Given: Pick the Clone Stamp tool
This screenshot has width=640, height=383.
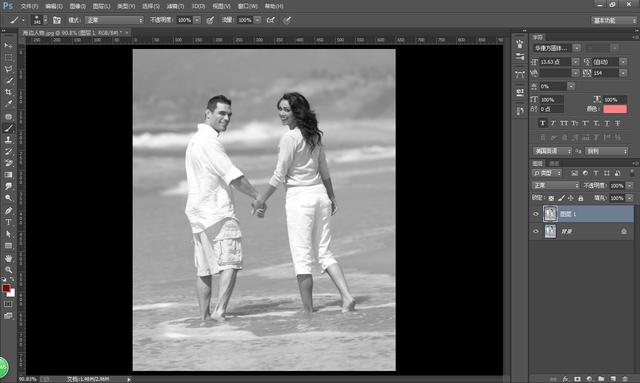Looking at the screenshot, I should coord(8,140).
